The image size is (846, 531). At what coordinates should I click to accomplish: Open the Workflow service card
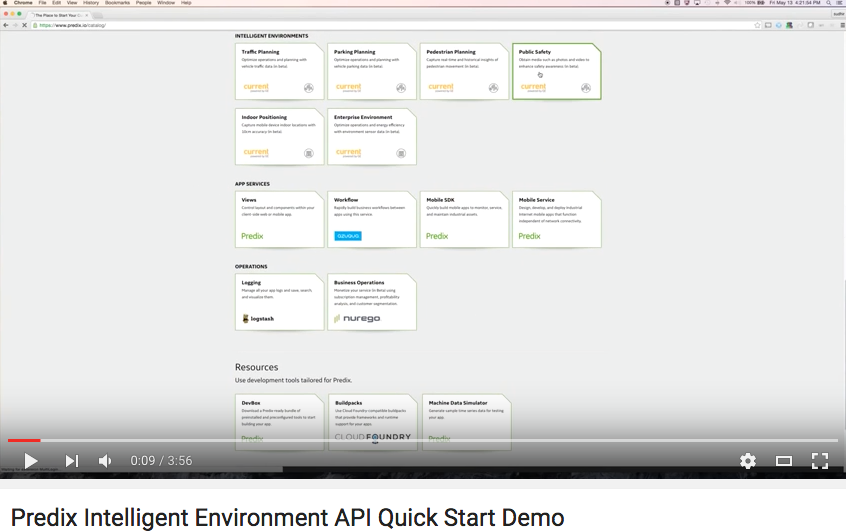(371, 219)
